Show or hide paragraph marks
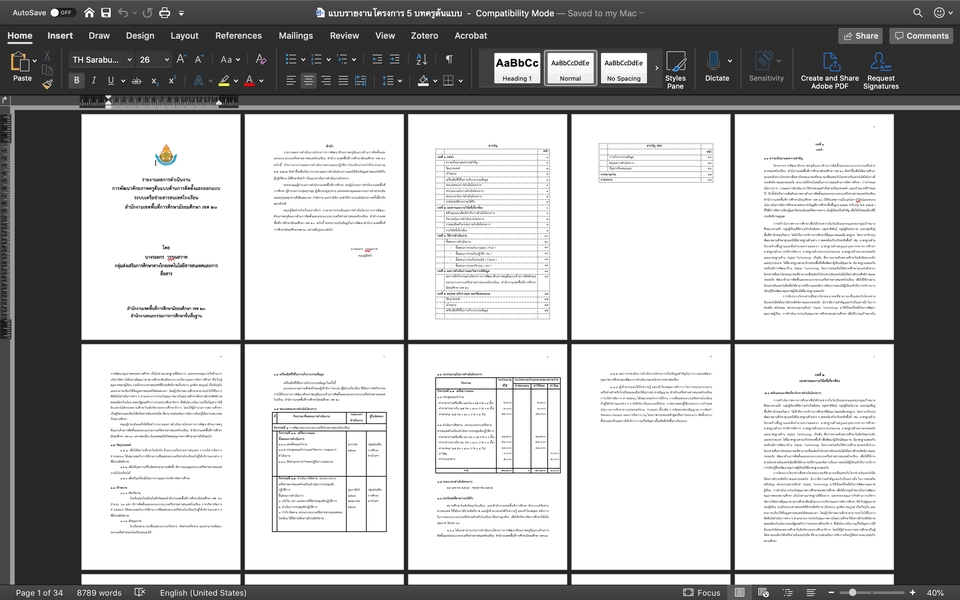 449,59
